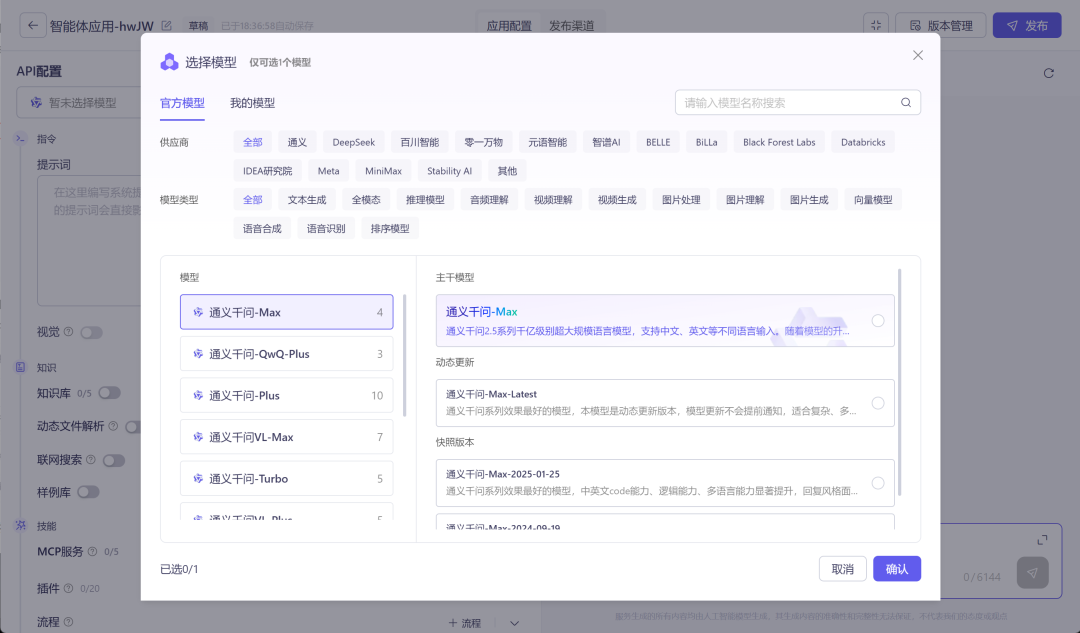Screen dimensions: 1080x633
Task: Switch to the 官方模型 tab
Action: (182, 103)
